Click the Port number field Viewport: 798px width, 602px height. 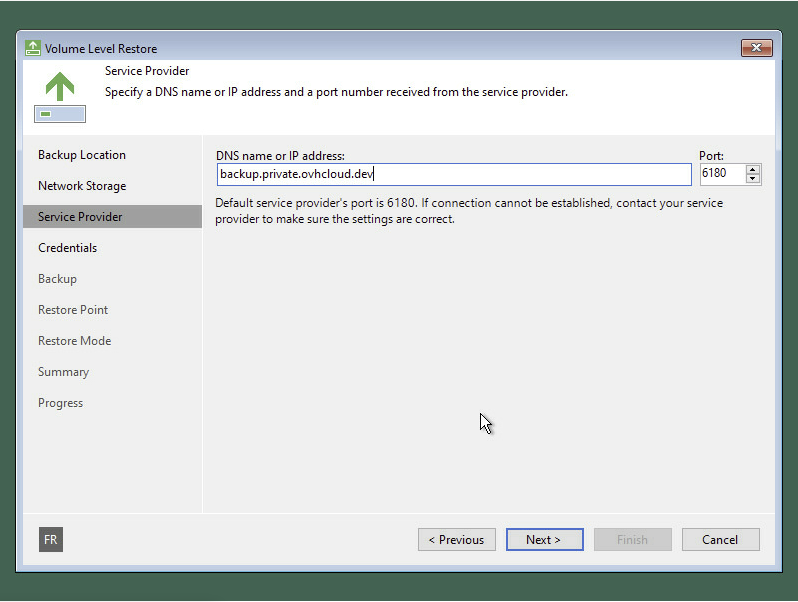tap(722, 174)
